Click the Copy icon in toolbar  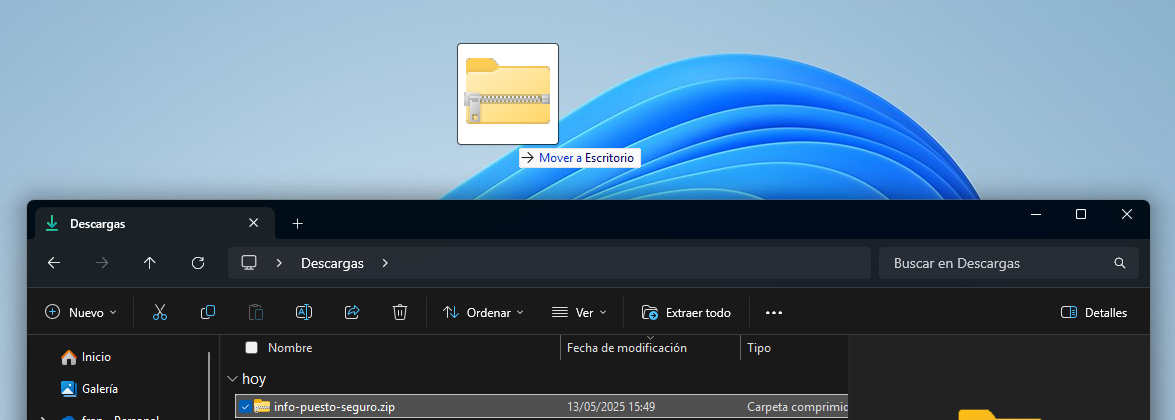208,312
